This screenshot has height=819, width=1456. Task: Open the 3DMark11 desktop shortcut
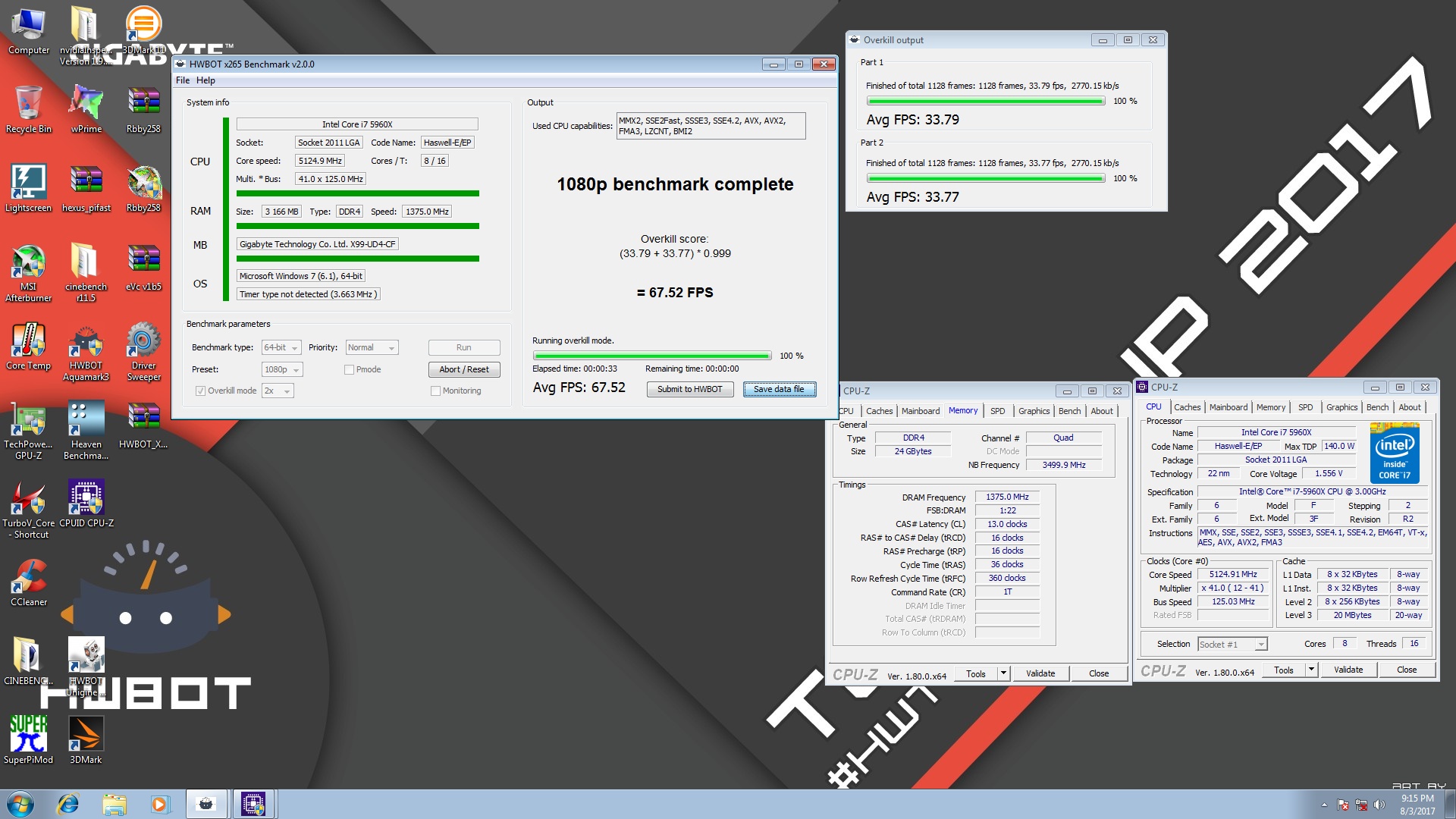click(143, 30)
